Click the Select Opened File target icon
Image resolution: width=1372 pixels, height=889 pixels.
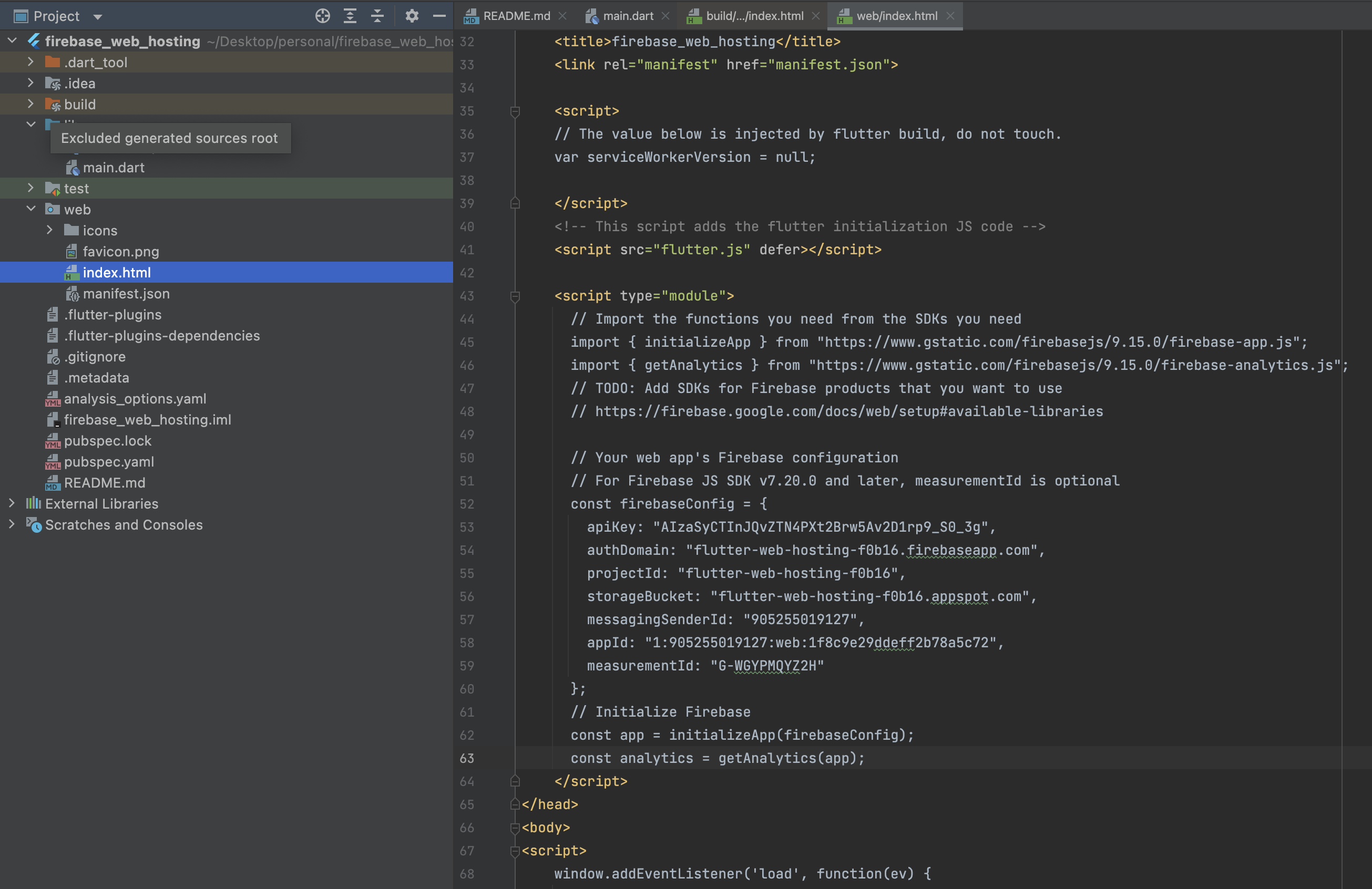(322, 16)
